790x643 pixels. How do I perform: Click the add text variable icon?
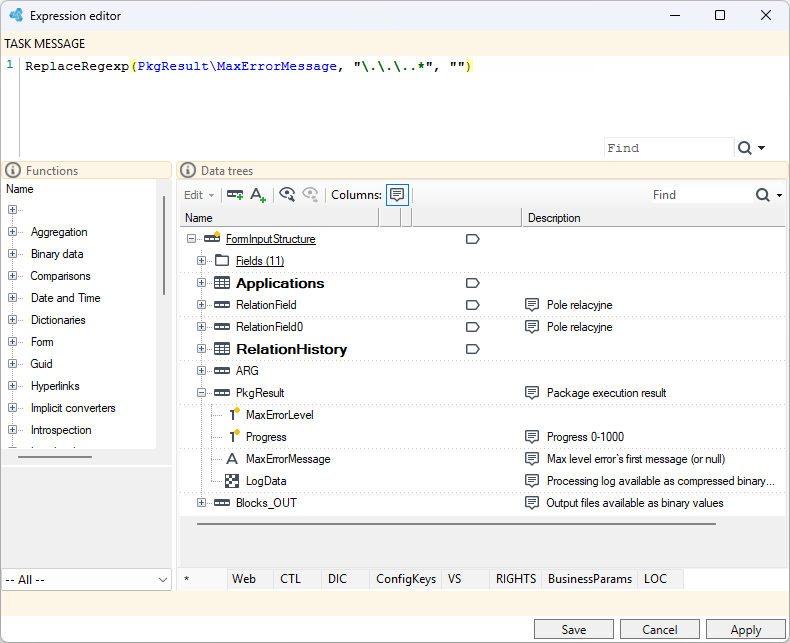tap(258, 195)
